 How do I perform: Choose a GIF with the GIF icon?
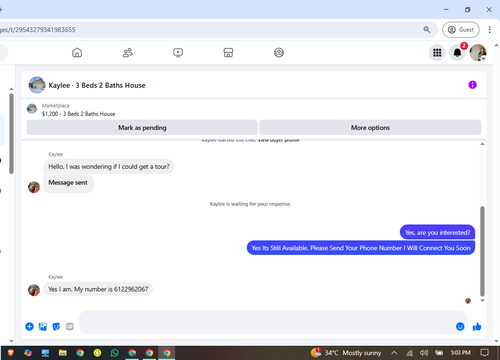tap(69, 326)
